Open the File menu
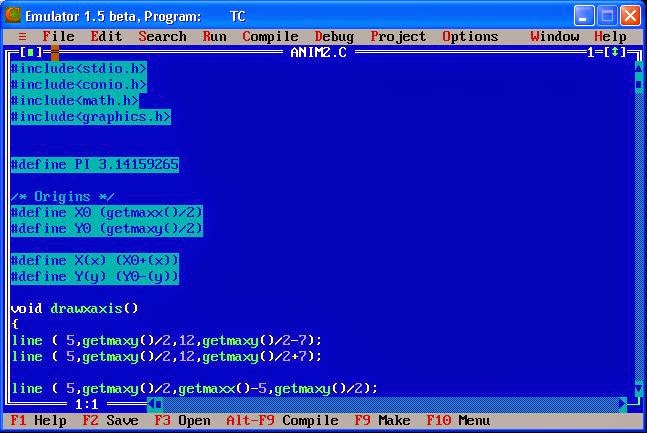Viewport: 647px width, 433px height. pyautogui.click(x=58, y=36)
